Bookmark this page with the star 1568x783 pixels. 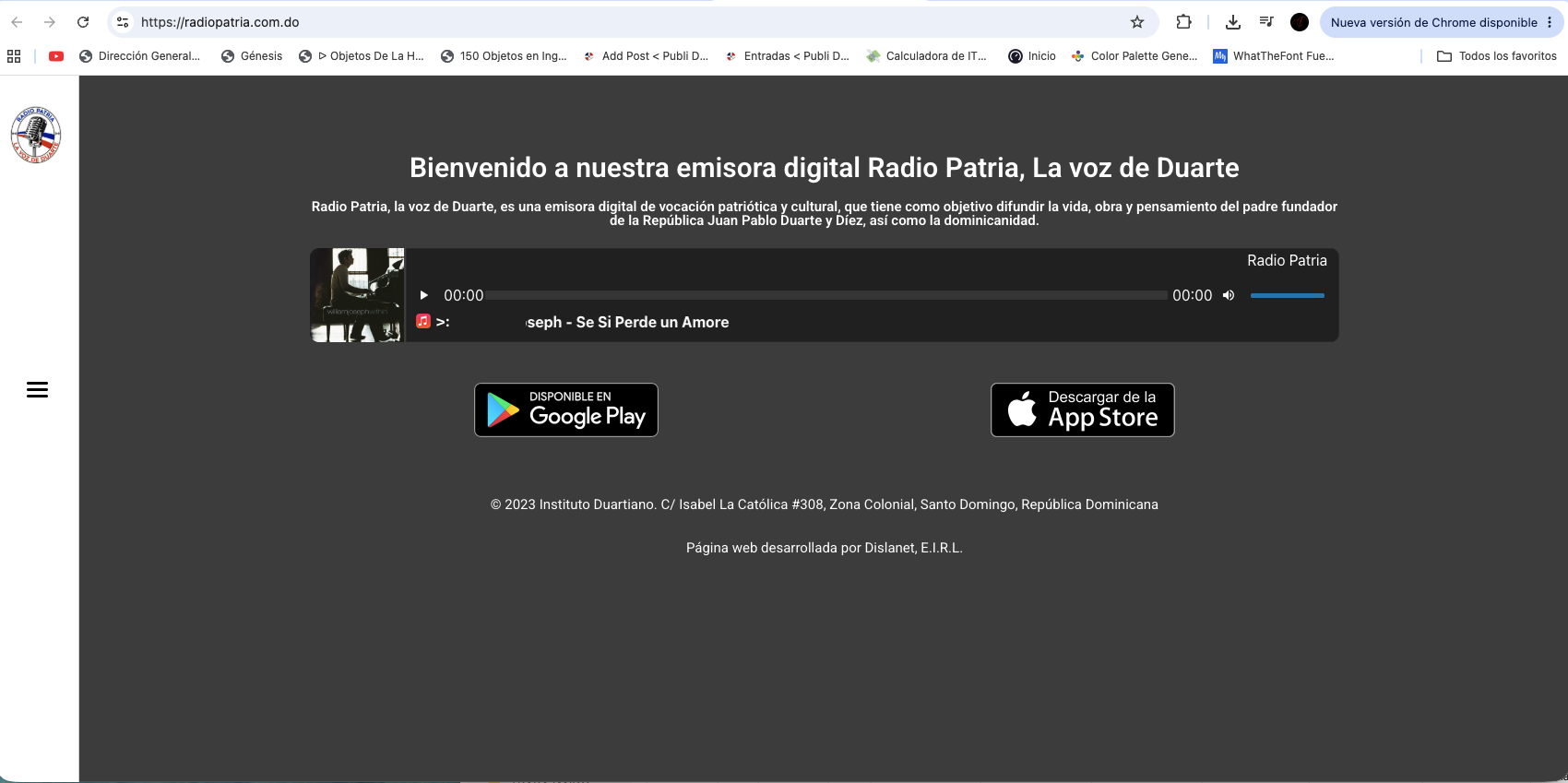point(1137,22)
